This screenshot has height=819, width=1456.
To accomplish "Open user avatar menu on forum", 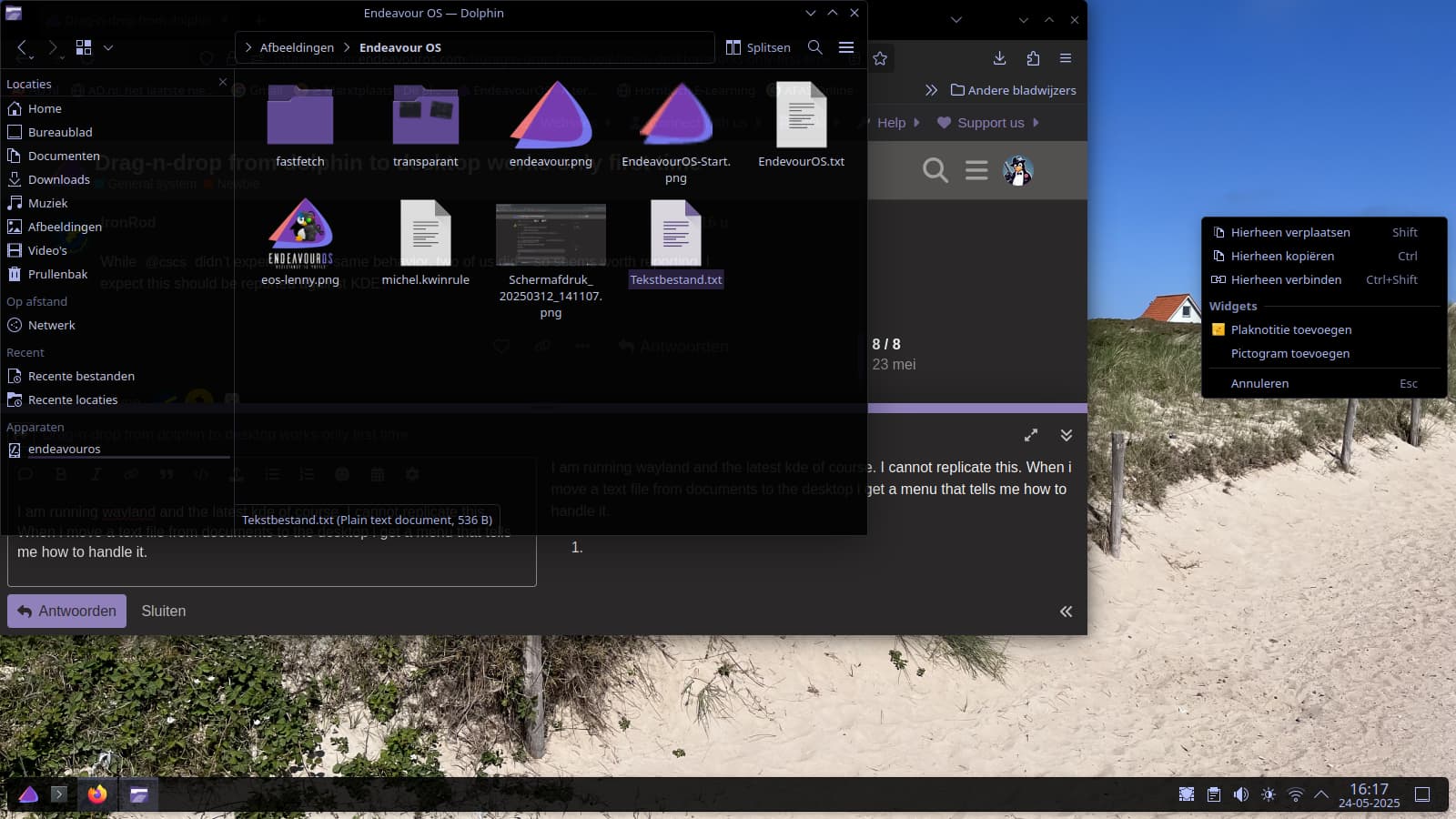I will tap(1017, 170).
